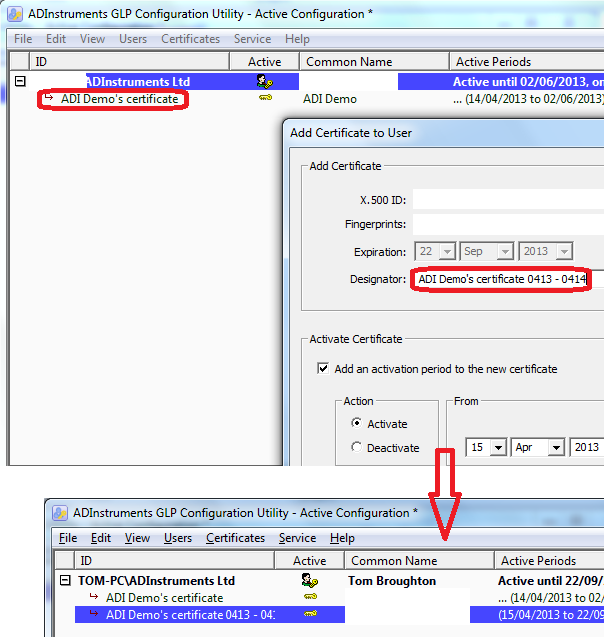
Task: Click the key icon beside ADI Demo in top window
Action: 264,99
